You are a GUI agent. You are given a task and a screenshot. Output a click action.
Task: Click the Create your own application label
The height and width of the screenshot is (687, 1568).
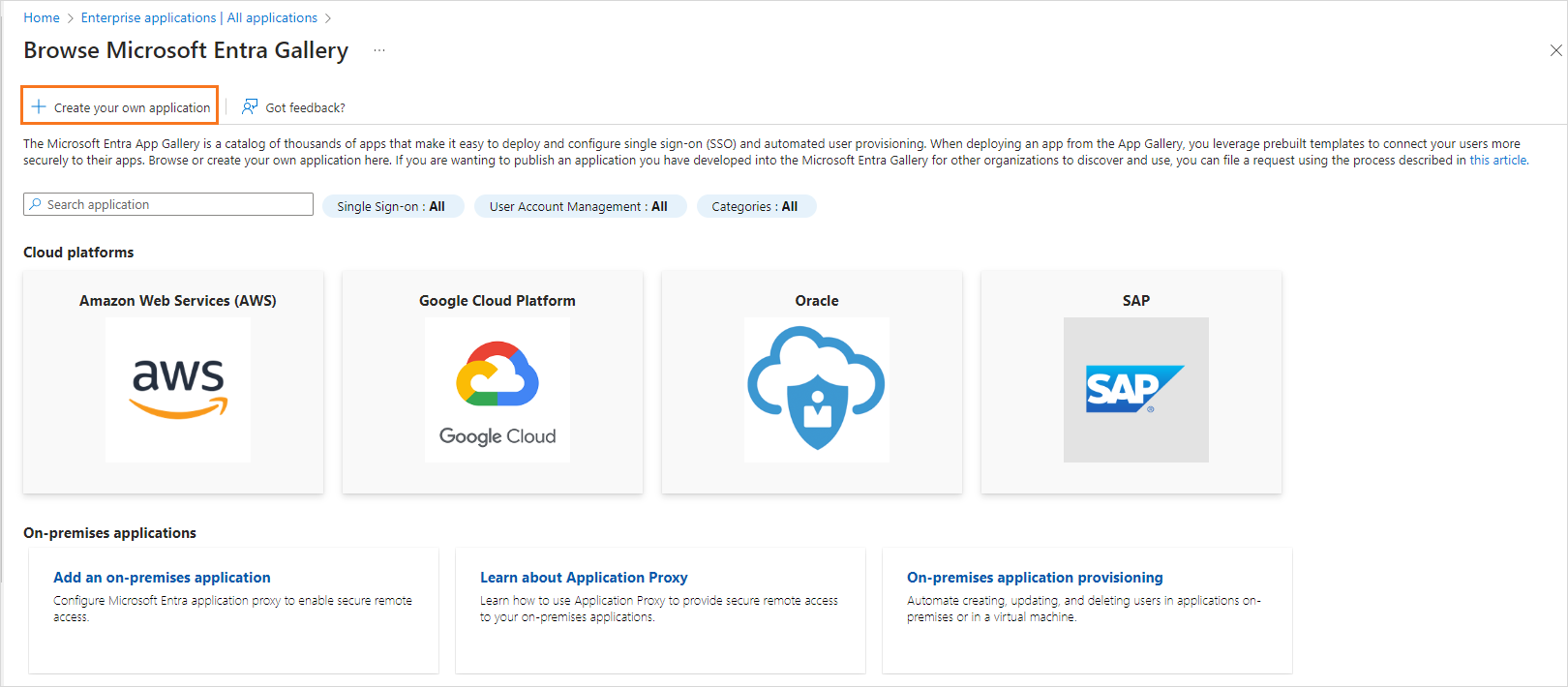(132, 107)
